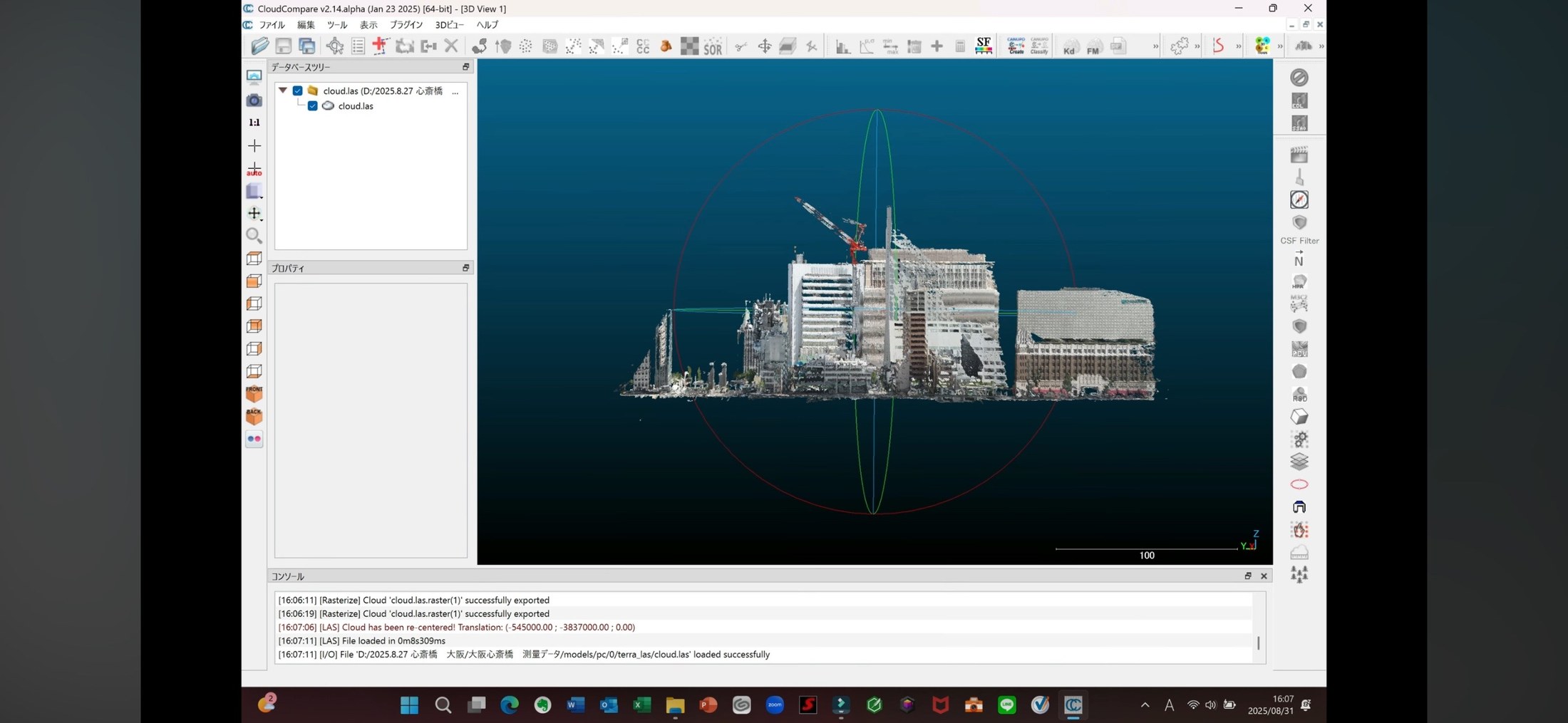
Task: Open CANUPO Create plugin
Action: click(x=1016, y=46)
